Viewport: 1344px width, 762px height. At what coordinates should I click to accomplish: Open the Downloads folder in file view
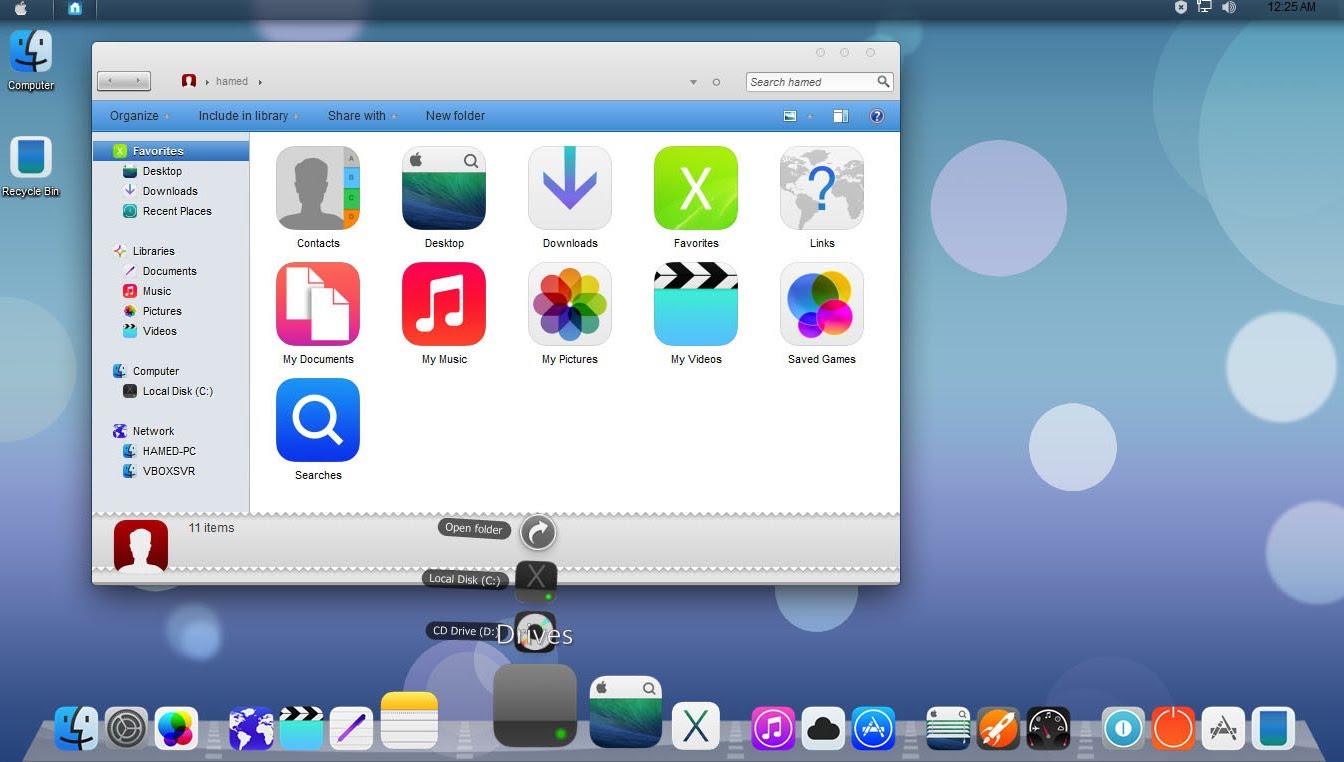[569, 189]
